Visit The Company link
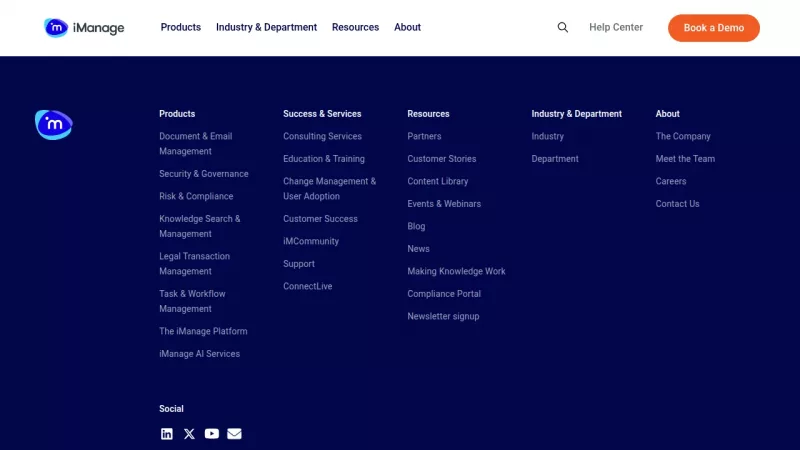 coord(683,137)
